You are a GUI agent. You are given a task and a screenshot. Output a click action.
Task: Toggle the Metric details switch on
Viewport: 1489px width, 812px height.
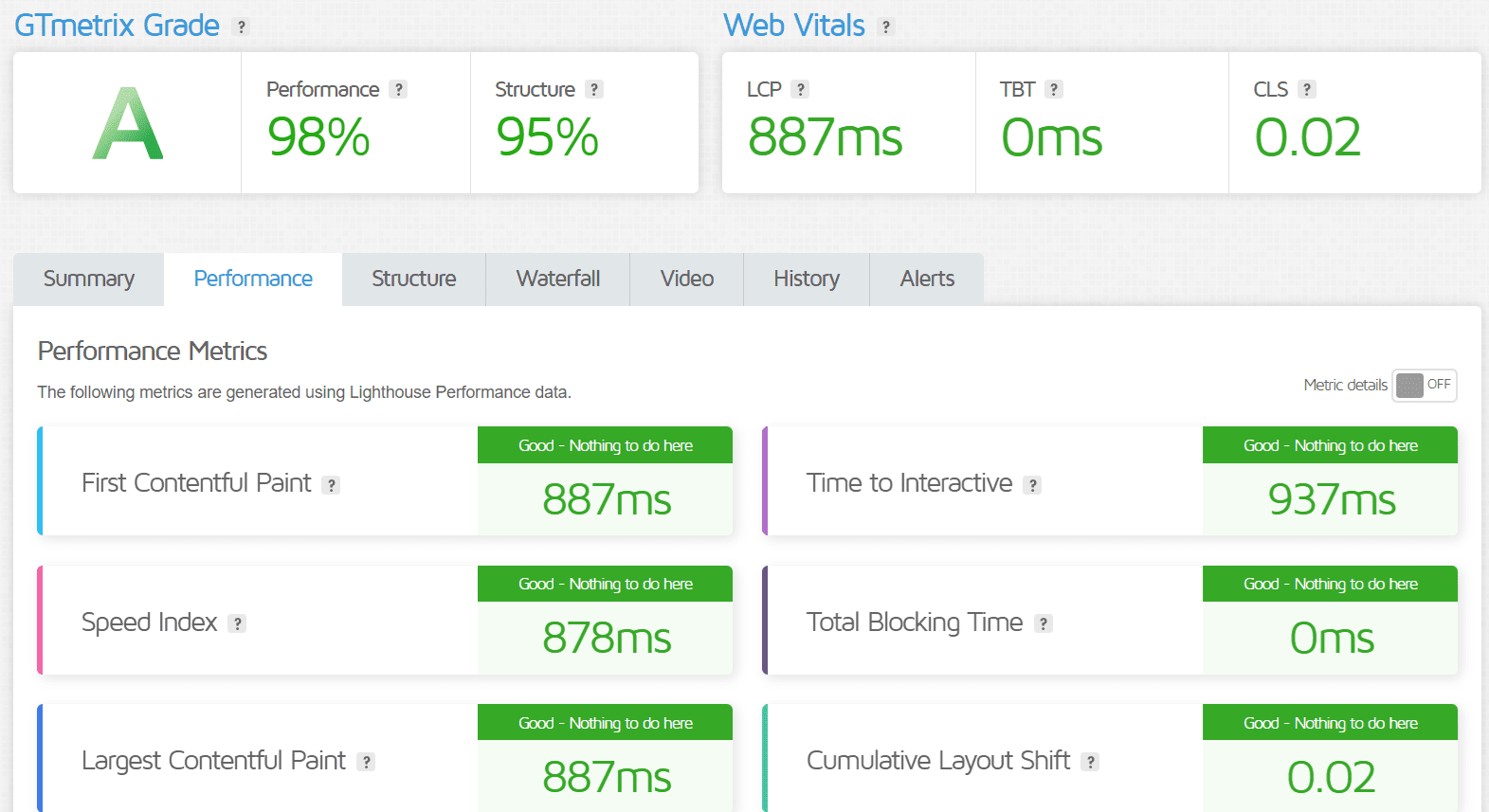click(x=1424, y=385)
